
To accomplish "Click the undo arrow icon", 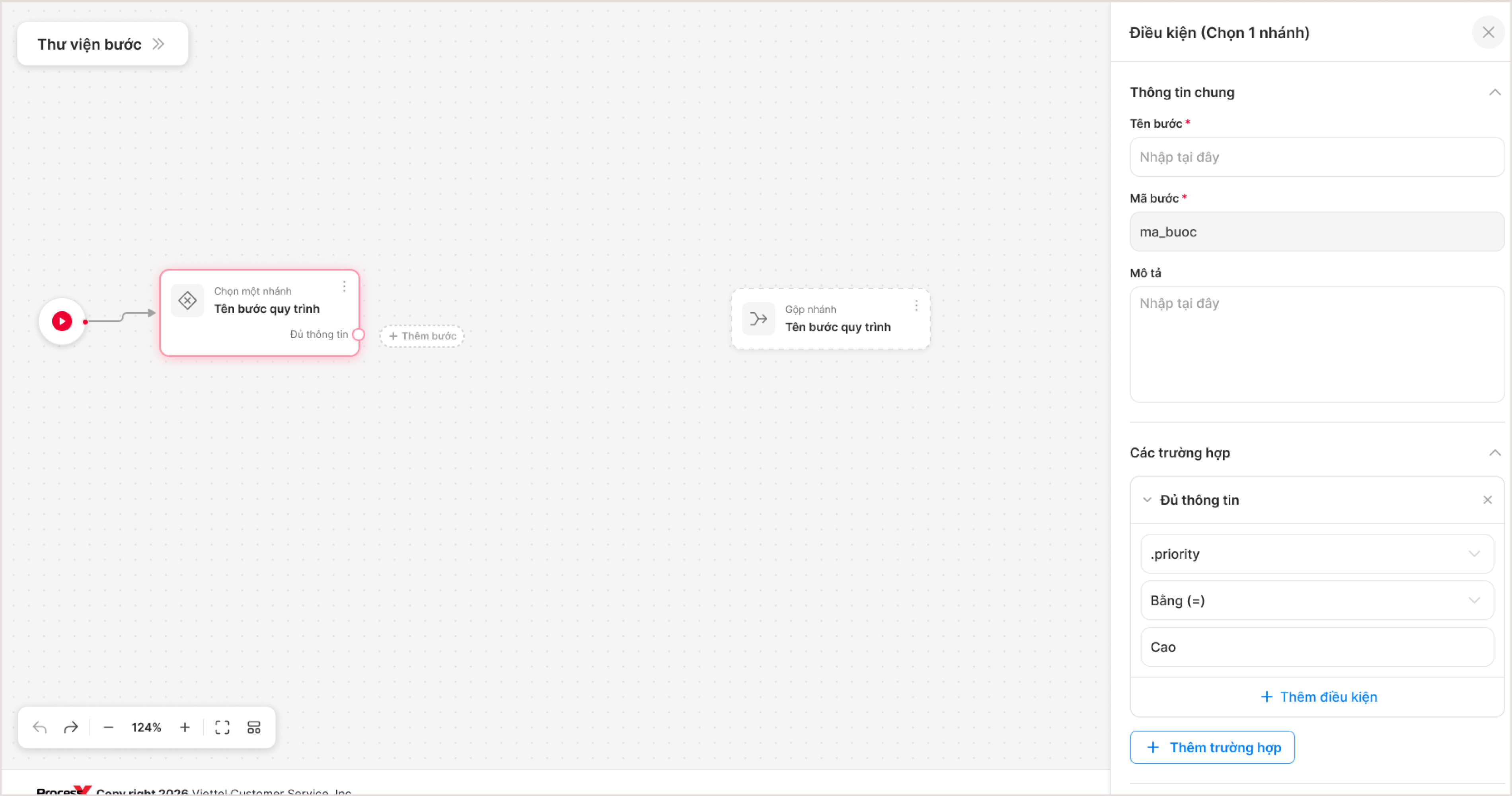I will (40, 727).
